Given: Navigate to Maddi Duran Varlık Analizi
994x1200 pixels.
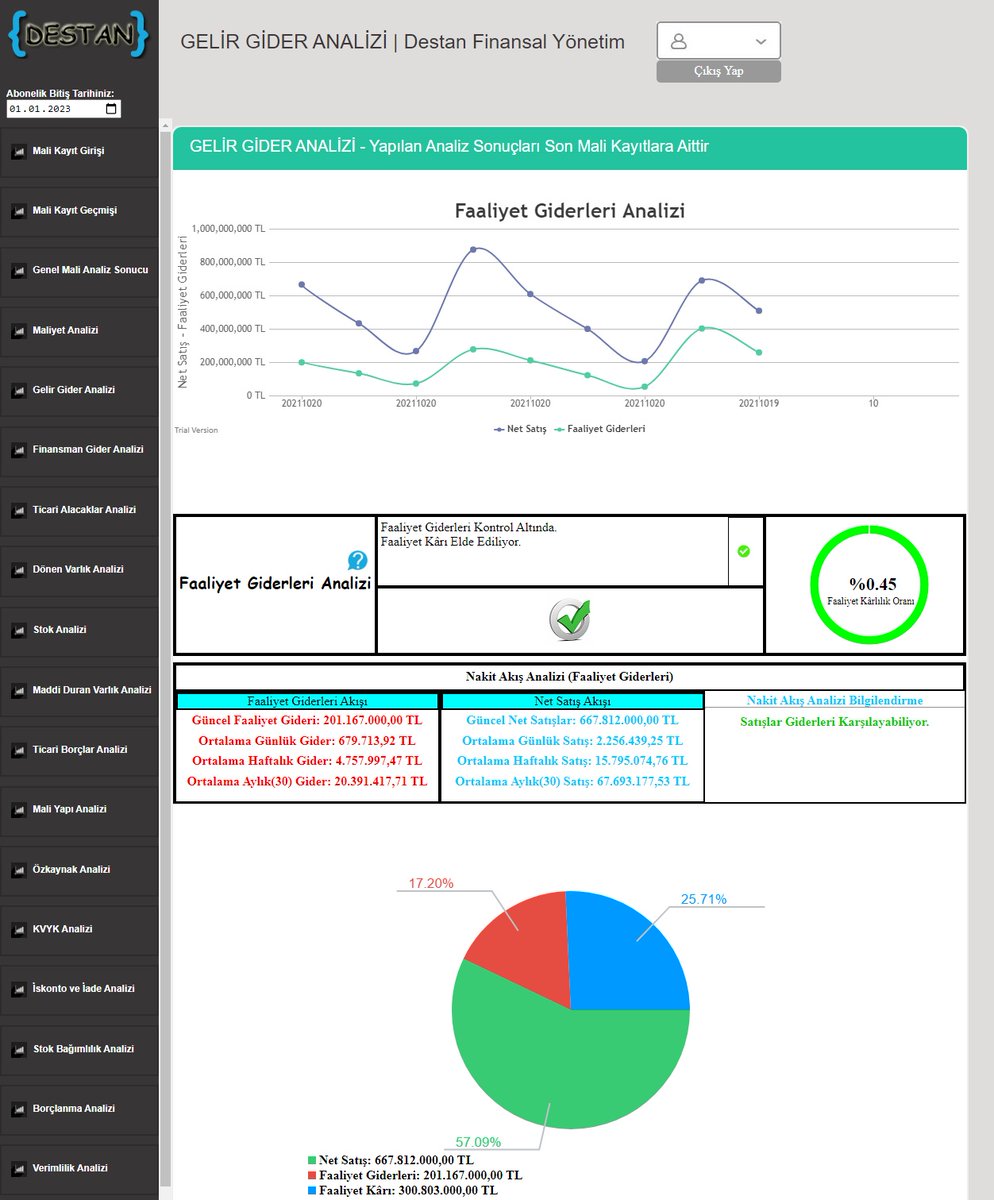Looking at the screenshot, I should (79, 690).
